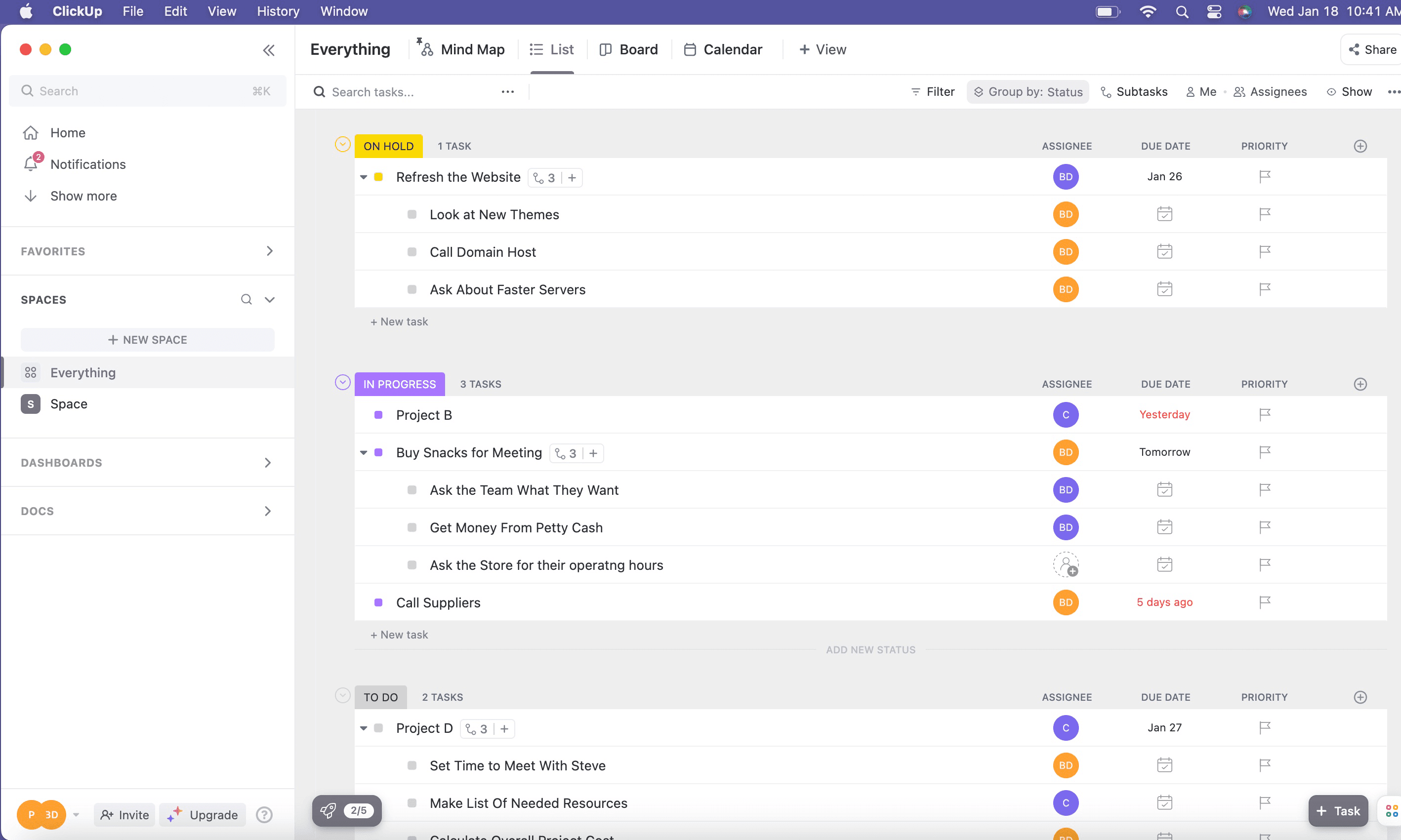Open the Window menu
This screenshot has width=1401, height=840.
click(344, 11)
